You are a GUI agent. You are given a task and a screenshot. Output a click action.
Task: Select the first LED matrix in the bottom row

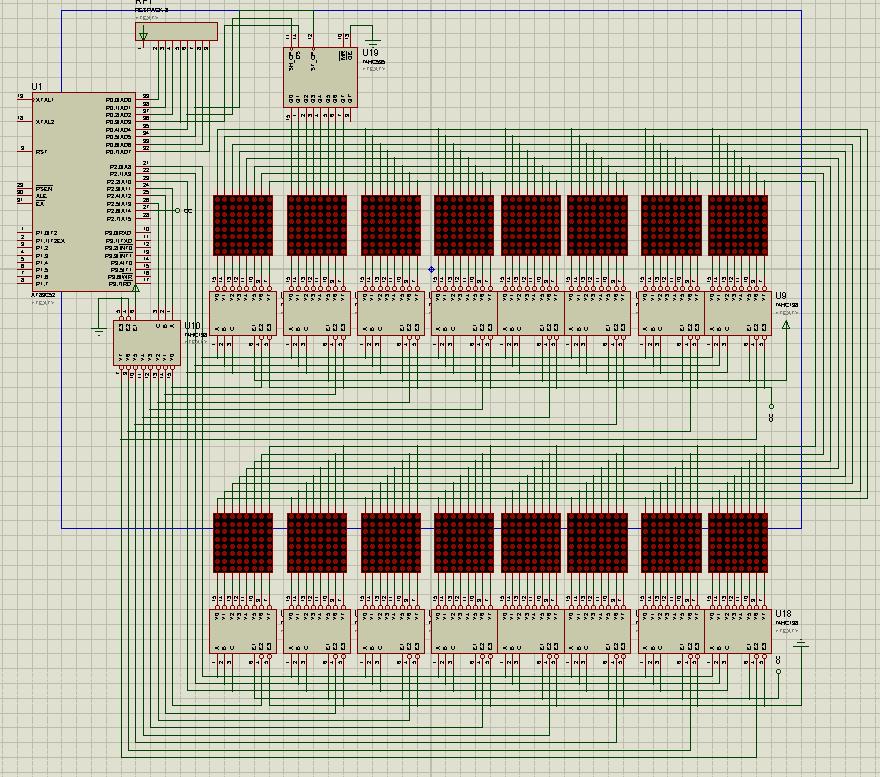(243, 543)
